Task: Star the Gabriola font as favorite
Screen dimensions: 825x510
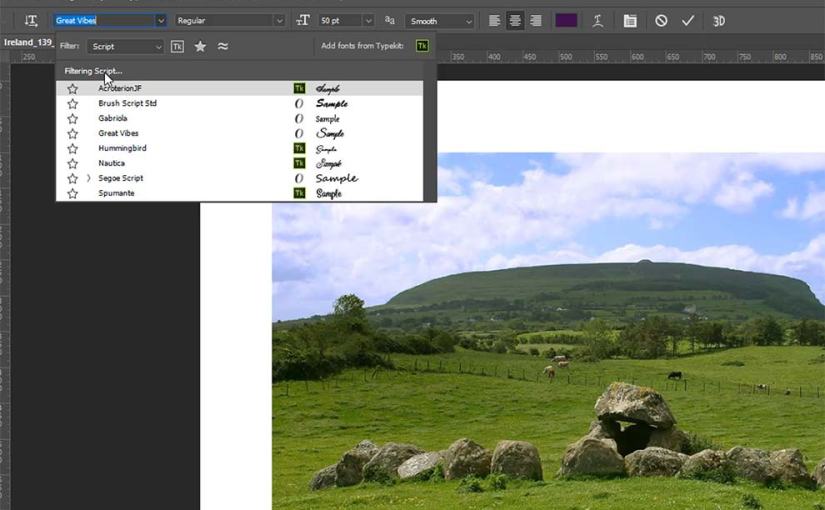Action: tap(72, 119)
